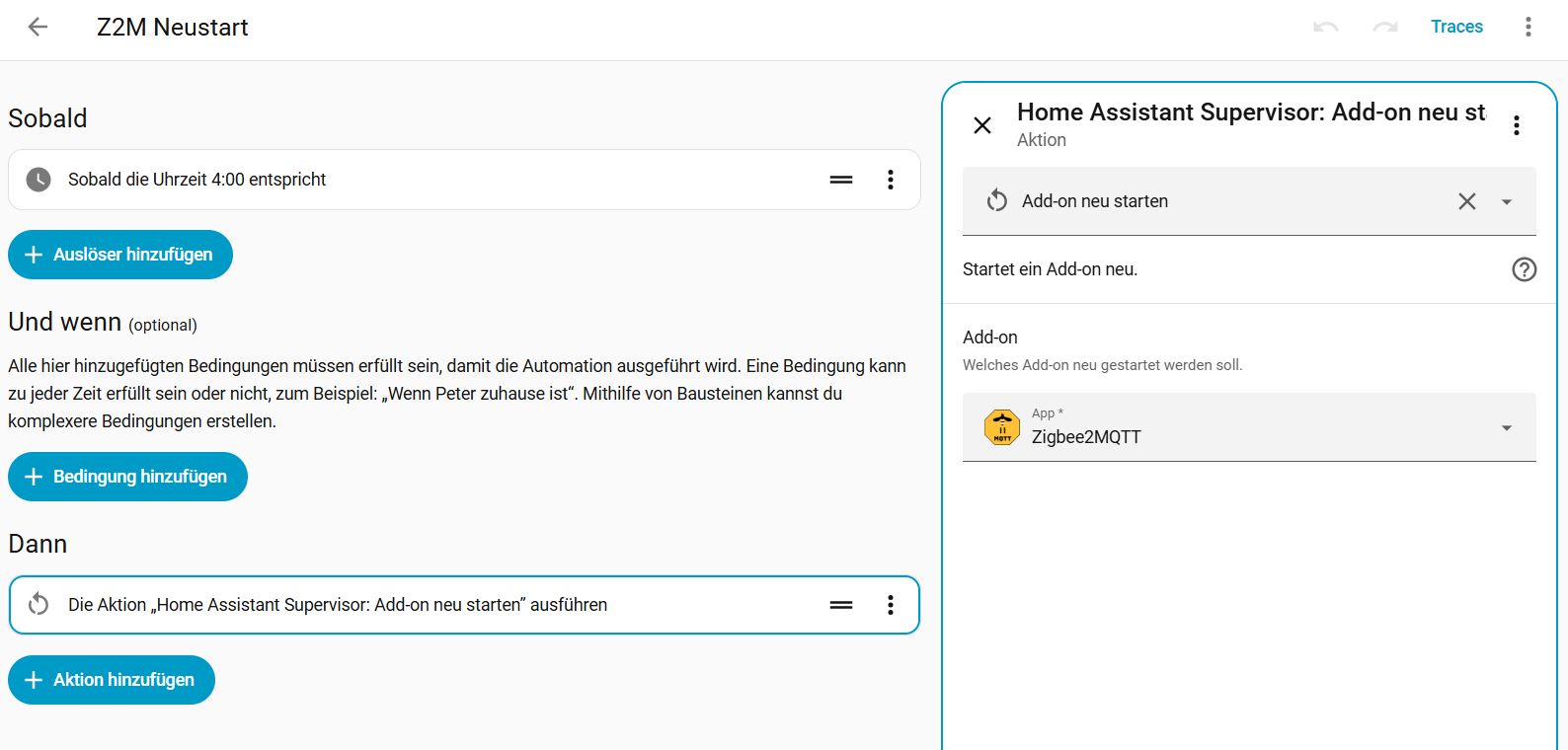Grab the drag handle of the add-on restart action
1568x750 pixels.
coord(841,605)
